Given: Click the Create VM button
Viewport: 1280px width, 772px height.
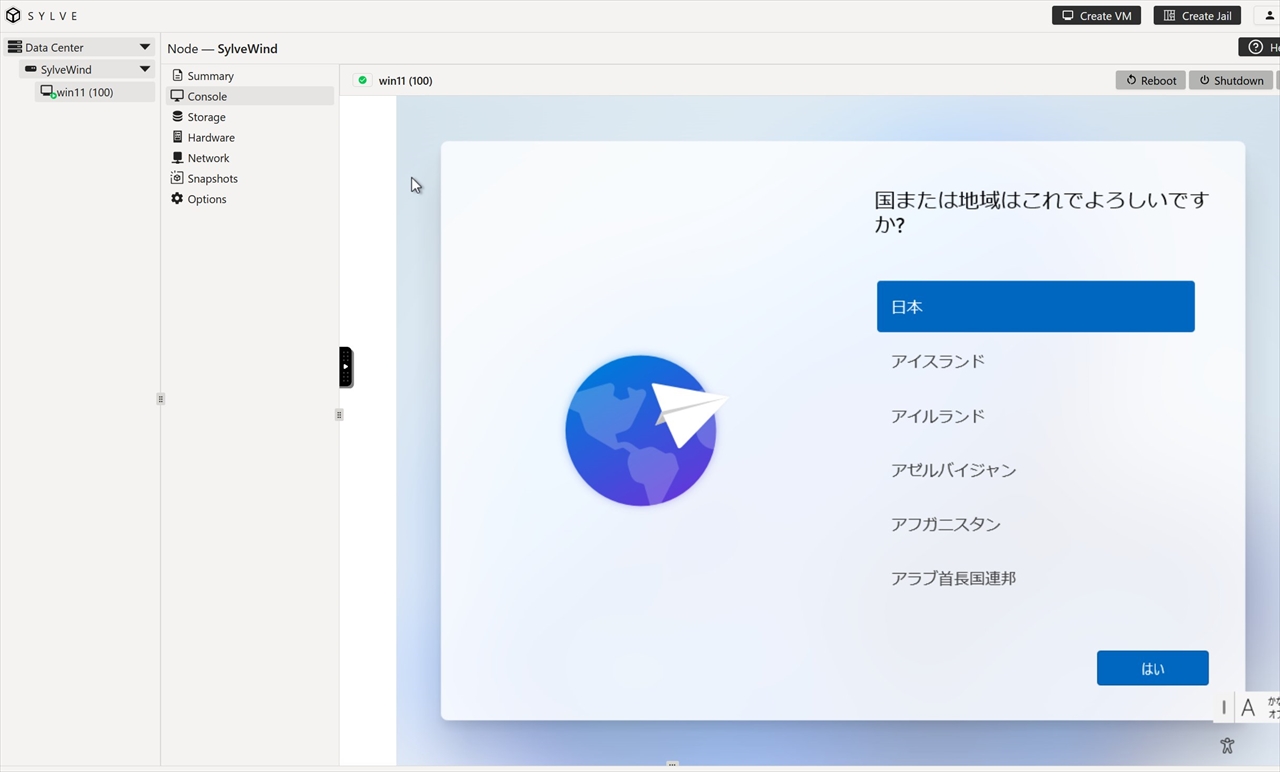Looking at the screenshot, I should click(1096, 16).
